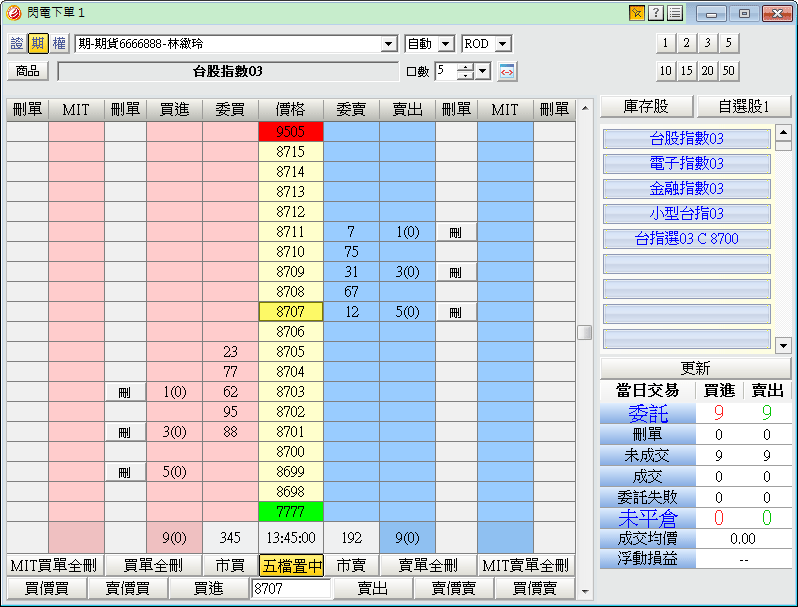Screen dimensions: 798x607
Task: Delete the sell order at price 8711
Action: pyautogui.click(x=456, y=232)
